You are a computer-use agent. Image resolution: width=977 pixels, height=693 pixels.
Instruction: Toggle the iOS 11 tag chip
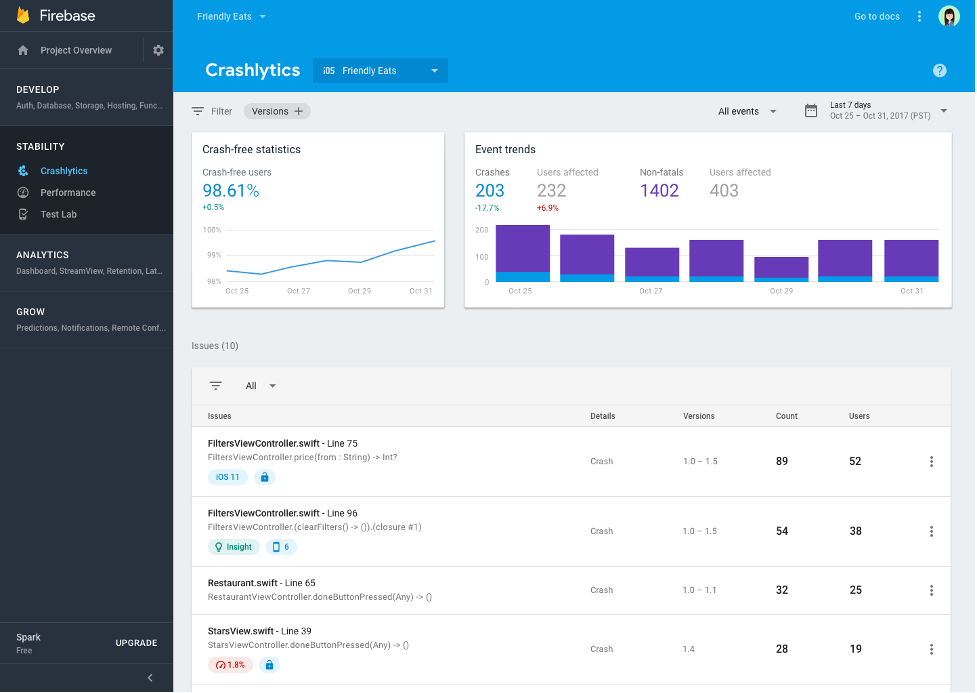[227, 477]
